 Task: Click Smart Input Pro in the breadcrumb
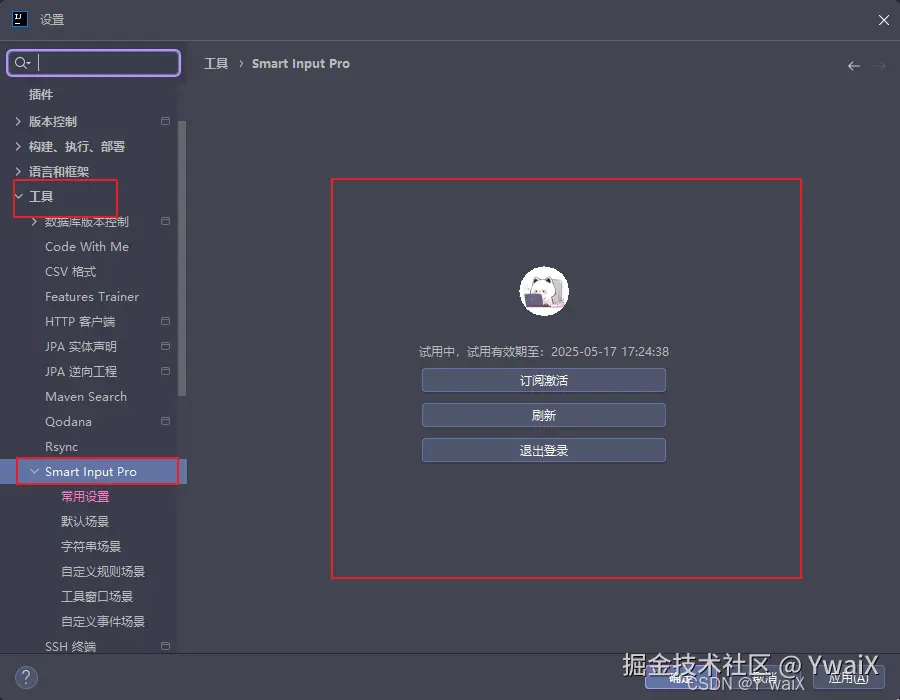pos(301,63)
